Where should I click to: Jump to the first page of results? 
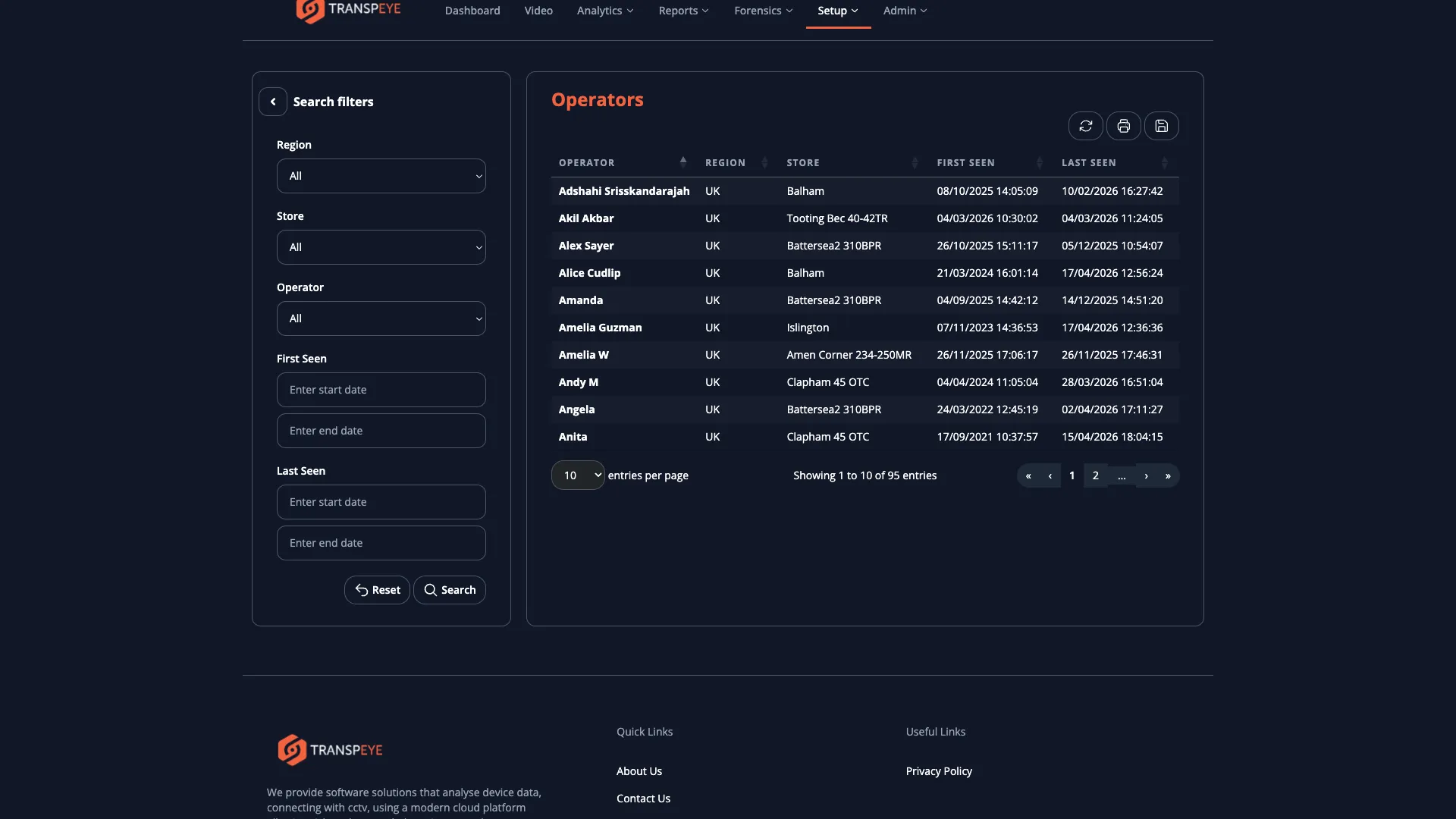1028,475
